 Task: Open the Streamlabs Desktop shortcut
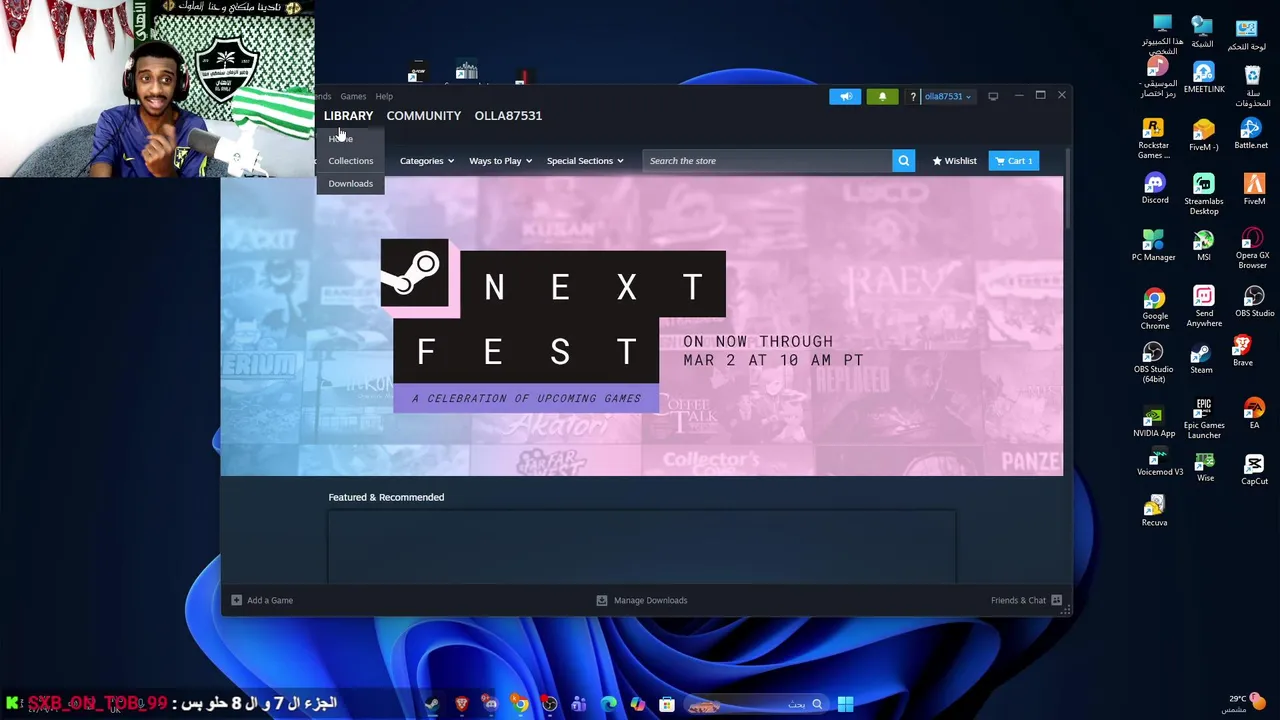tap(1204, 194)
